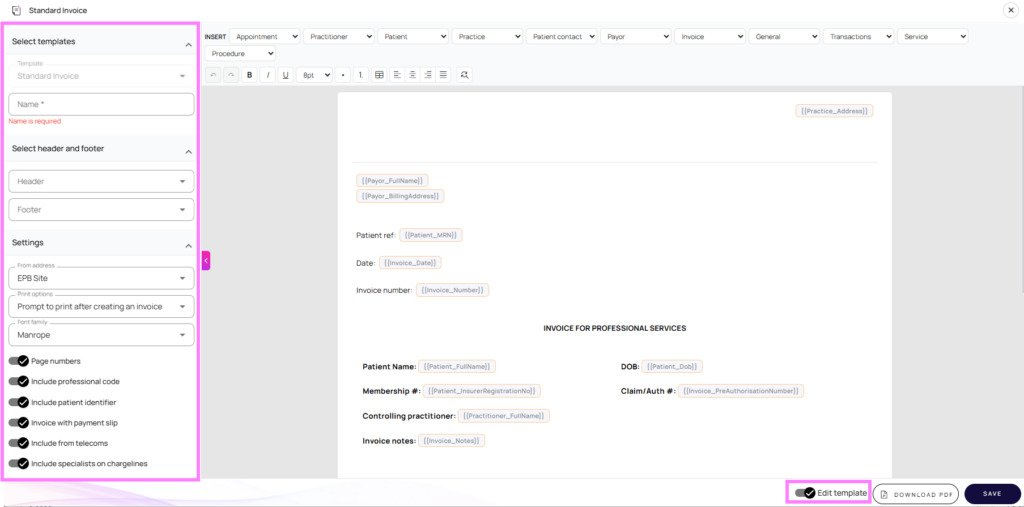
Task: Toggle the Page numbers switch
Action: (x=19, y=361)
